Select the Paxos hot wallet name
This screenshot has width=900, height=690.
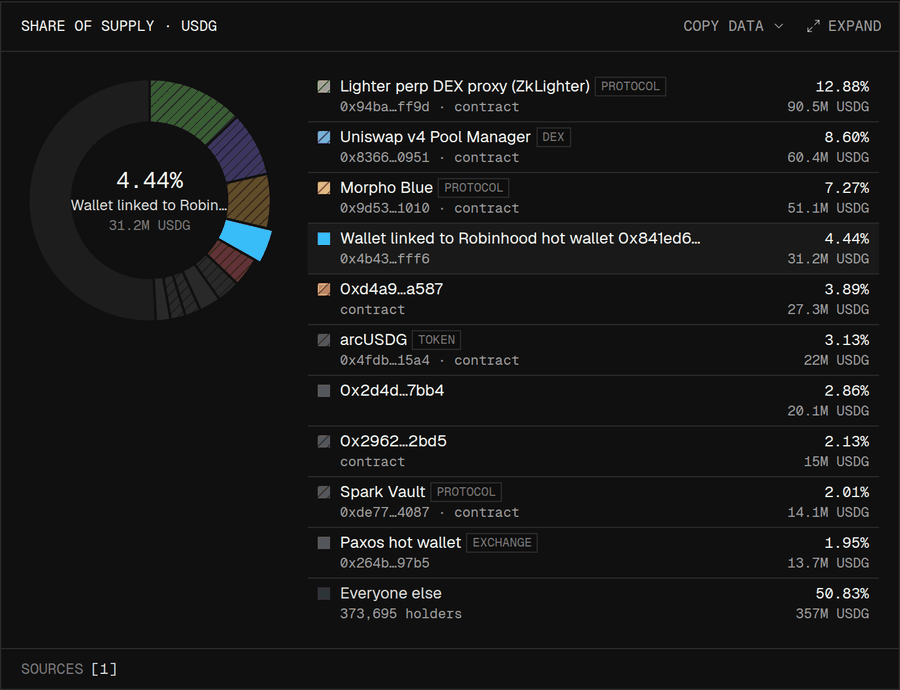[400, 542]
